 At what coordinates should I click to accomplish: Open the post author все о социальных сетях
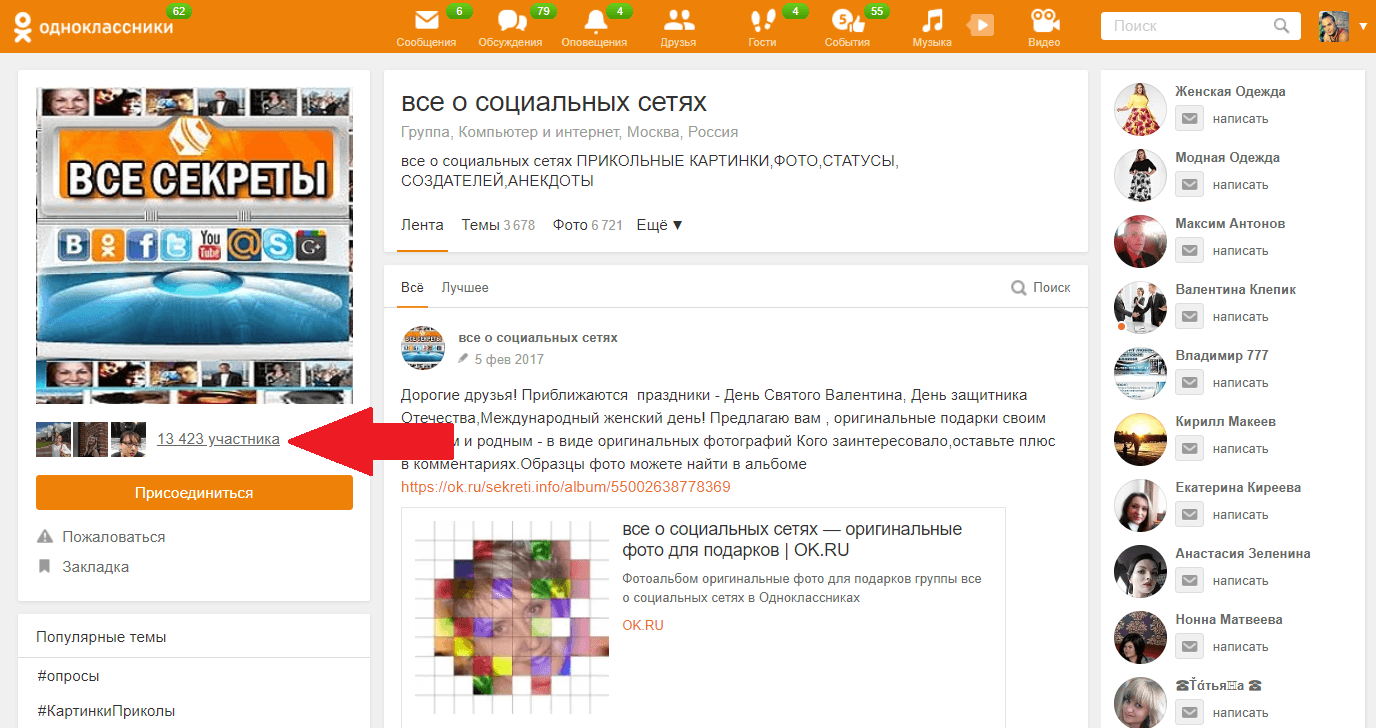pyautogui.click(x=538, y=337)
